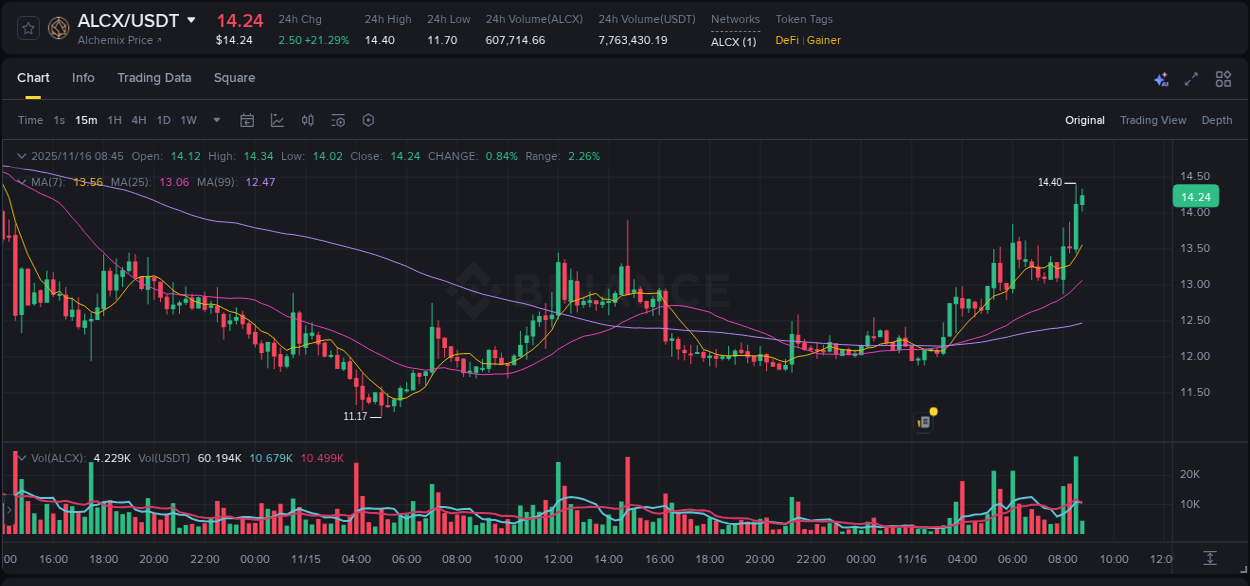Image resolution: width=1250 pixels, height=586 pixels.
Task: Collapse the OHLC info panel chevron
Action: 21,156
